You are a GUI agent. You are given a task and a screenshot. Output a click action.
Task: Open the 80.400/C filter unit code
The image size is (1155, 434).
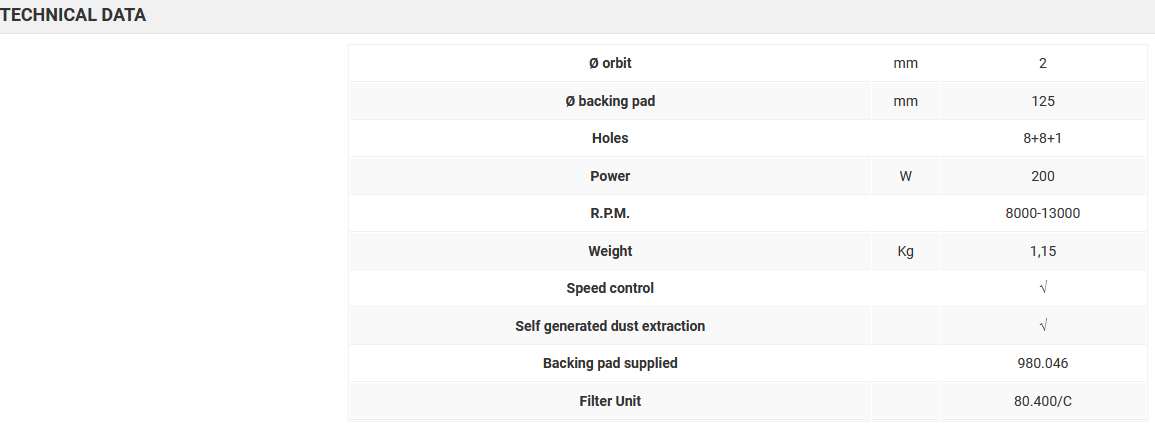(1043, 401)
